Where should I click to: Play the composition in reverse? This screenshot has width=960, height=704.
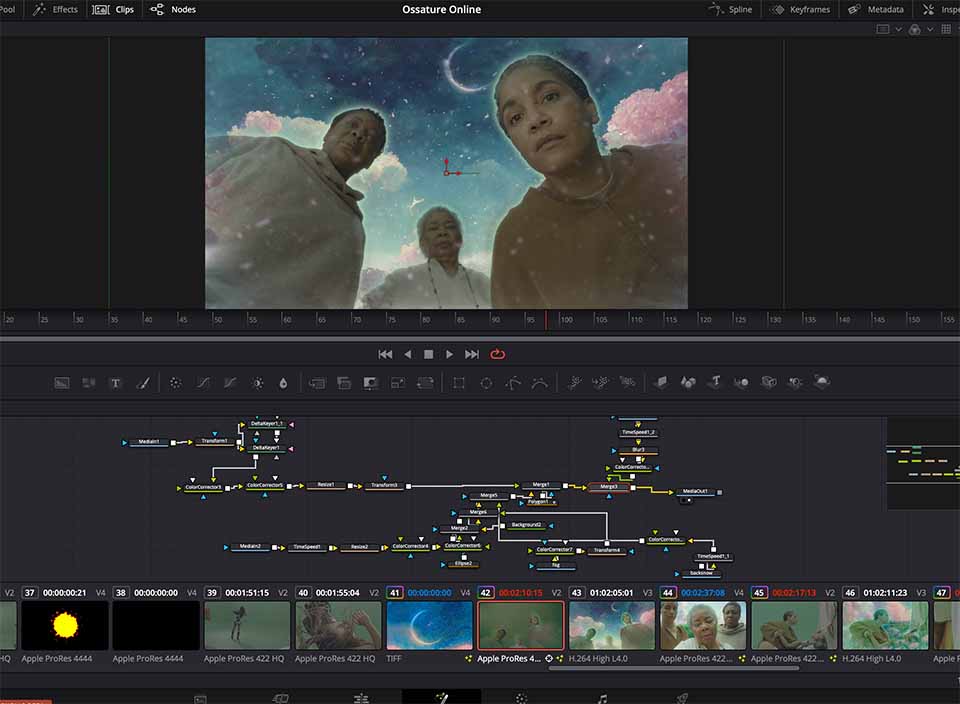click(x=408, y=354)
